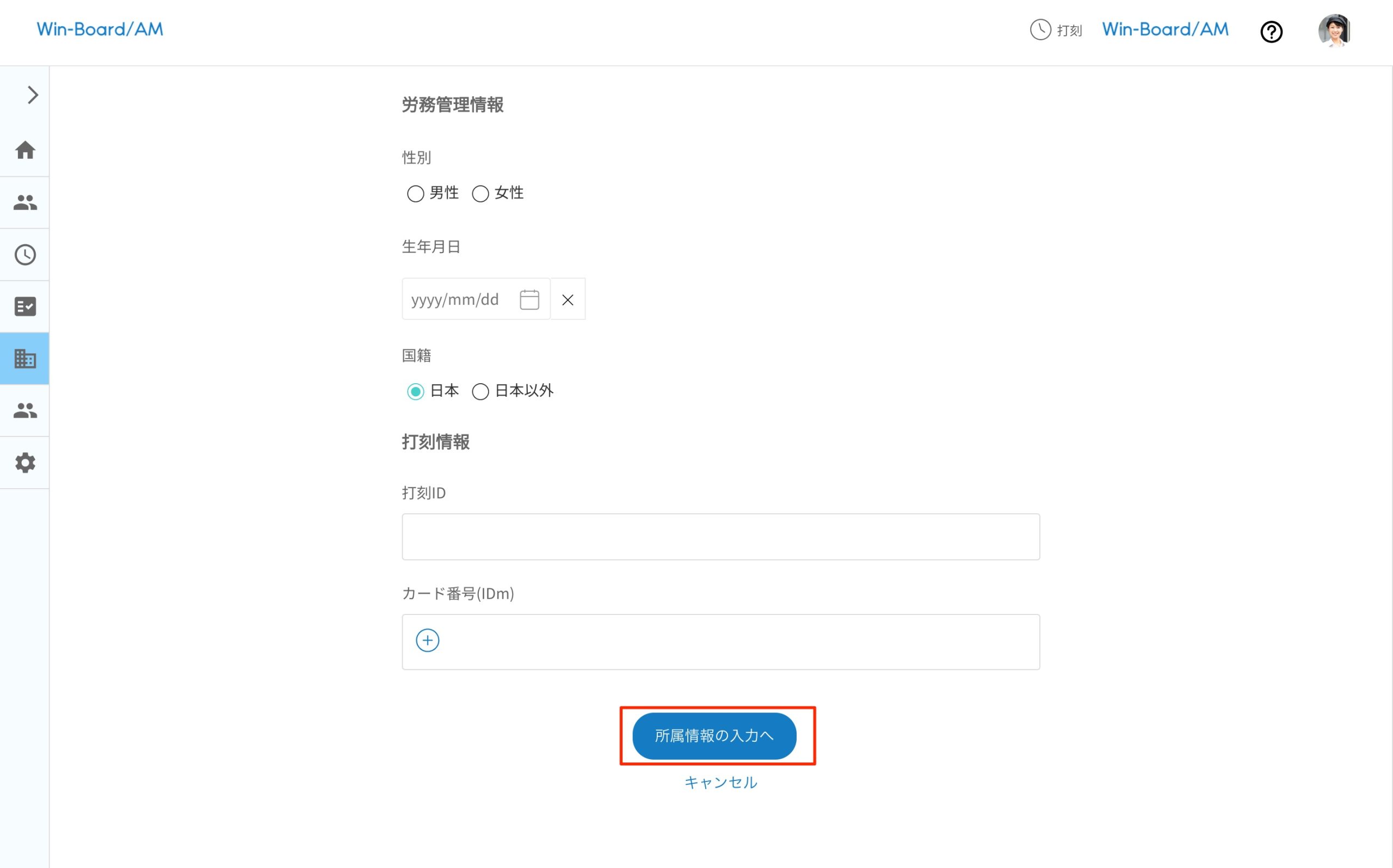Select the 日本 nationality option
The width and height of the screenshot is (1393, 868).
pyautogui.click(x=416, y=391)
